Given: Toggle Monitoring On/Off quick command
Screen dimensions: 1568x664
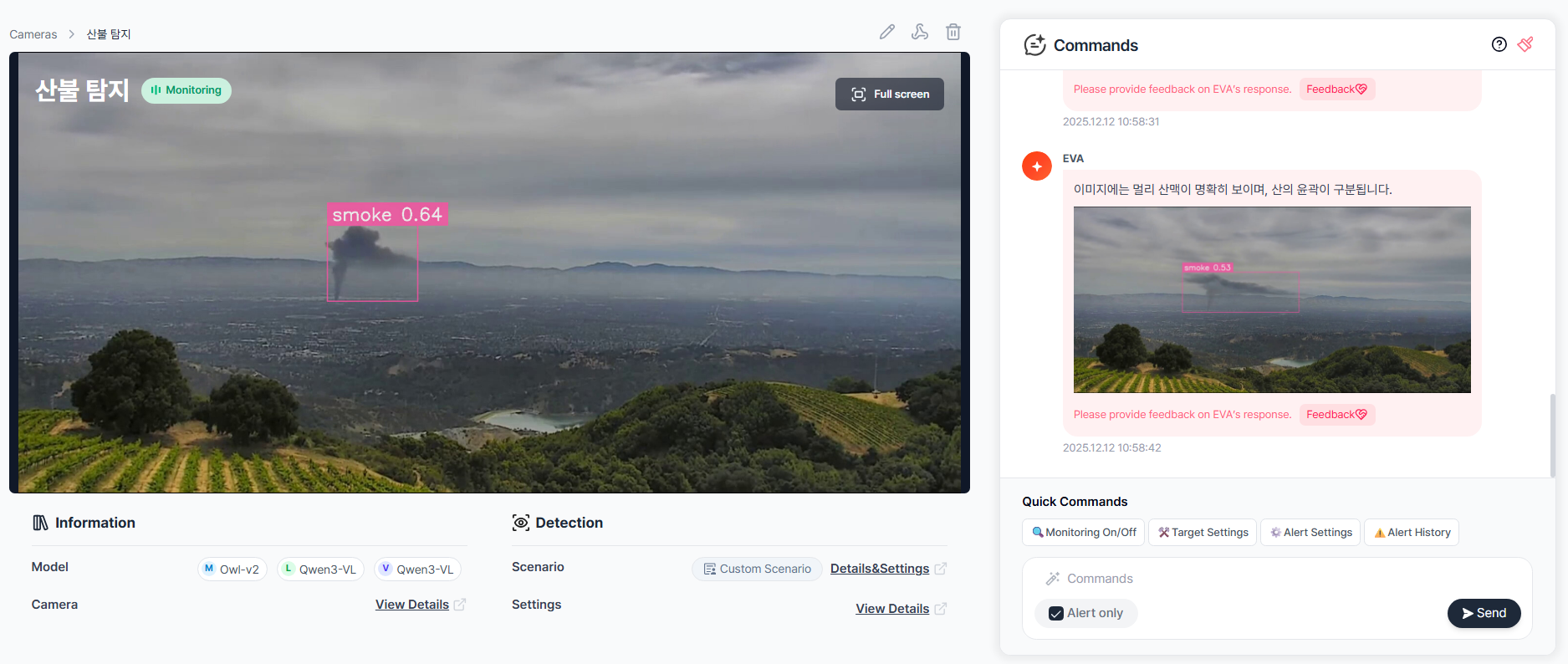Looking at the screenshot, I should pyautogui.click(x=1083, y=533).
